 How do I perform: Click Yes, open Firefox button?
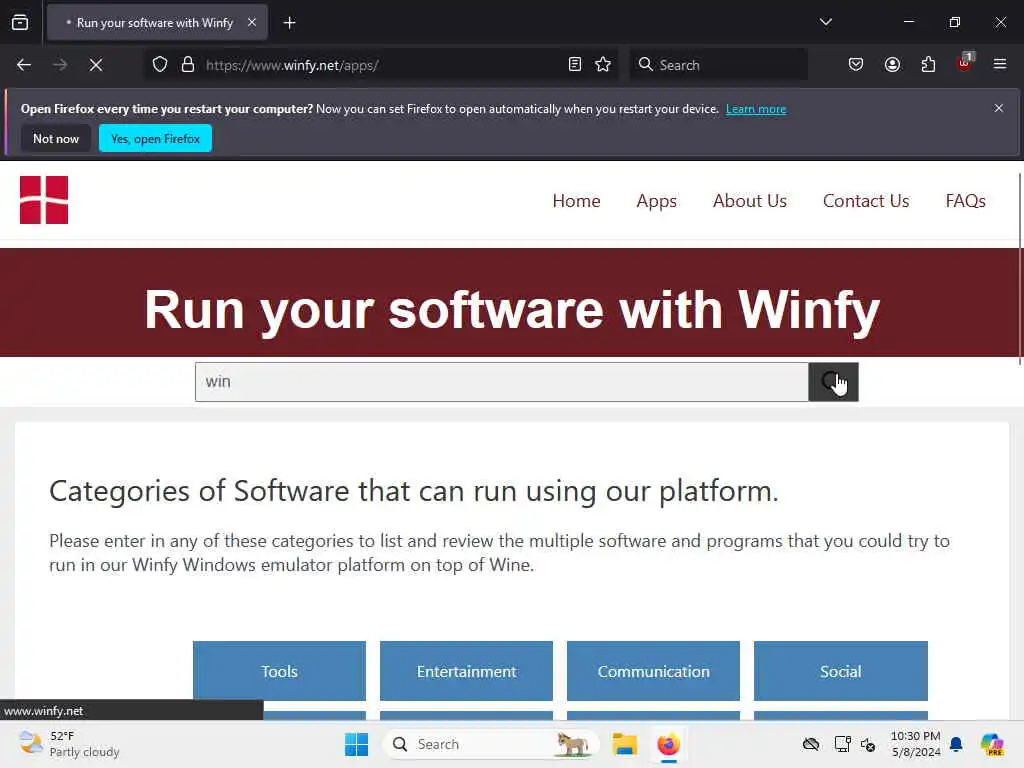click(155, 138)
